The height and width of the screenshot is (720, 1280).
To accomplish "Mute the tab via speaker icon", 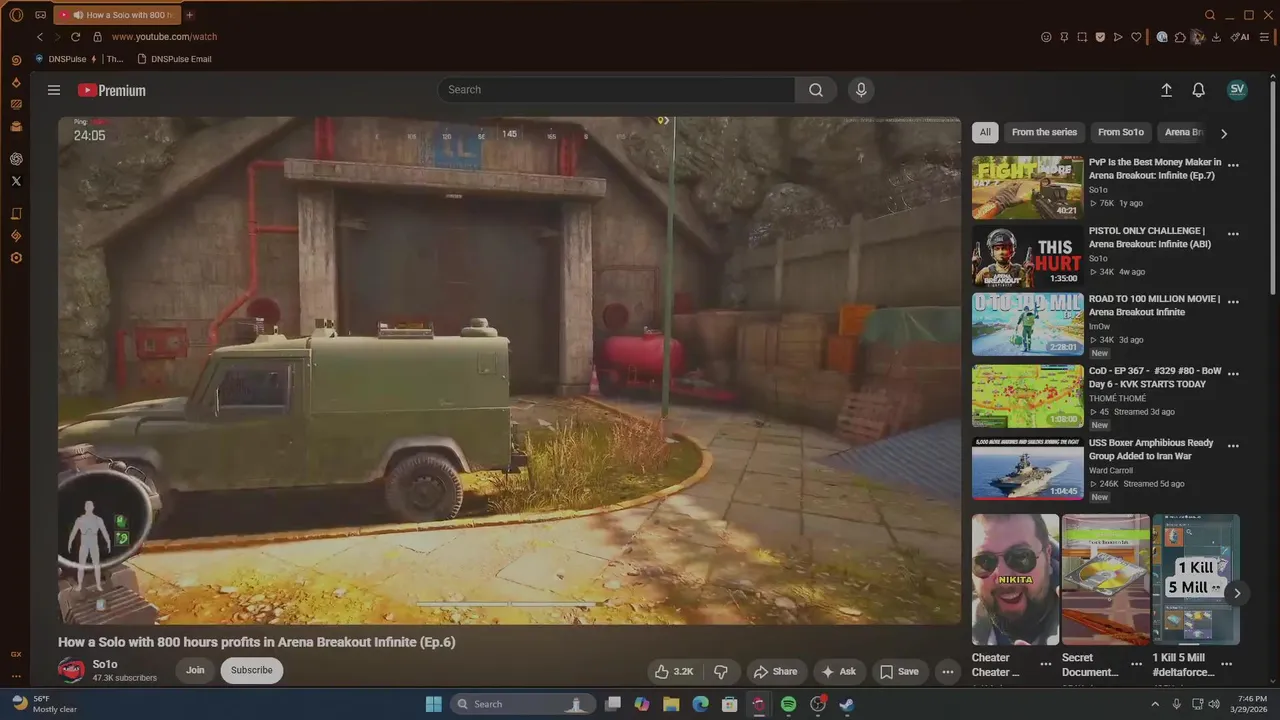I will pos(78,15).
